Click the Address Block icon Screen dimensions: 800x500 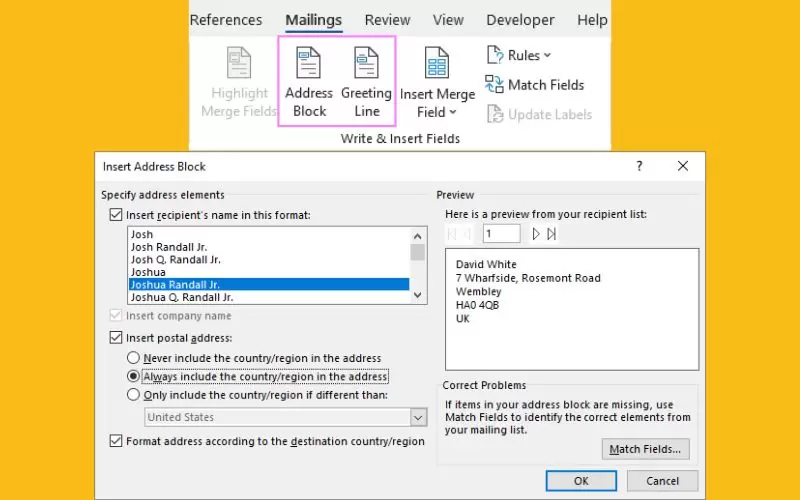pos(309,63)
